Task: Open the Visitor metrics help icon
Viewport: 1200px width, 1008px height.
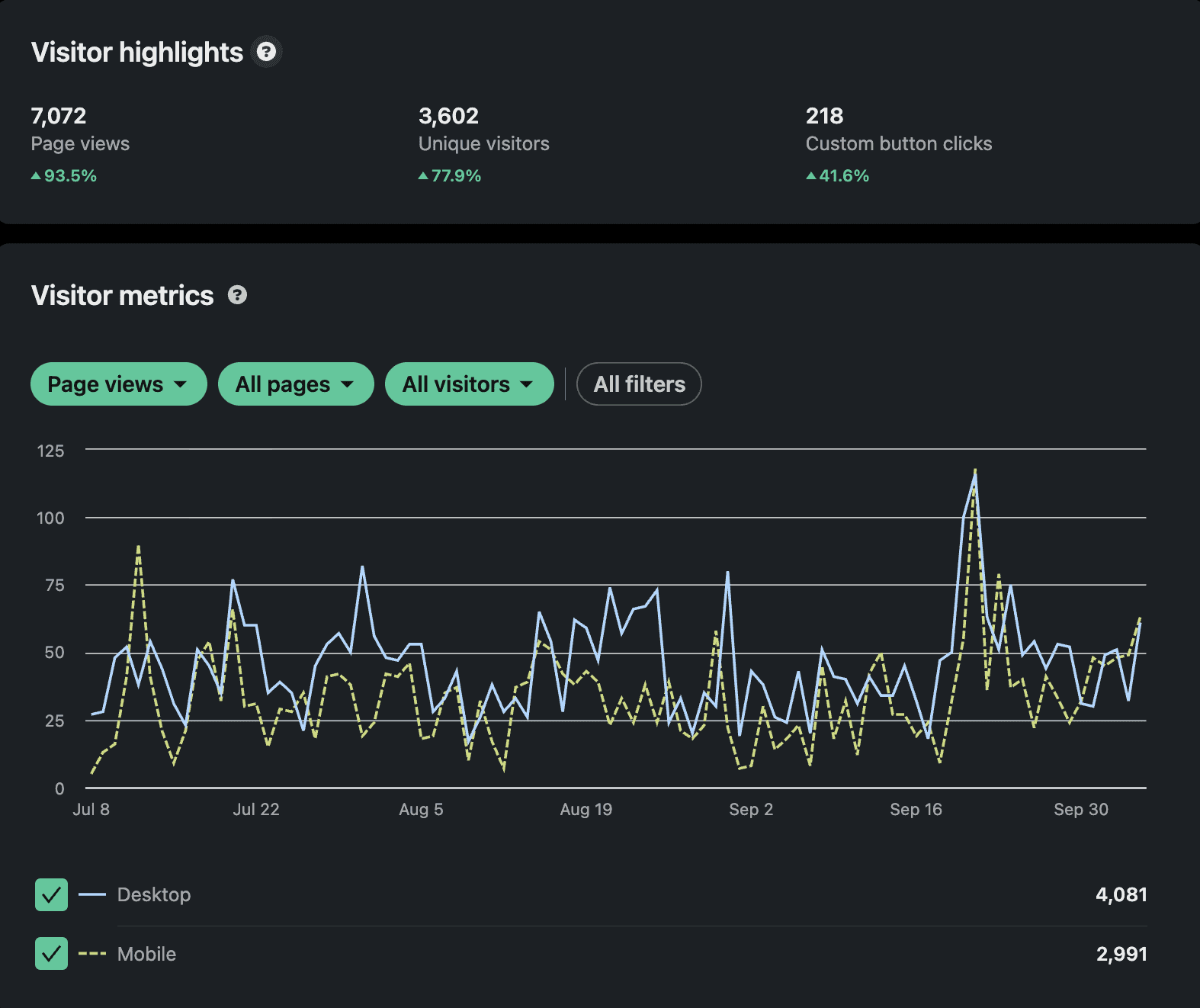Action: tap(237, 295)
